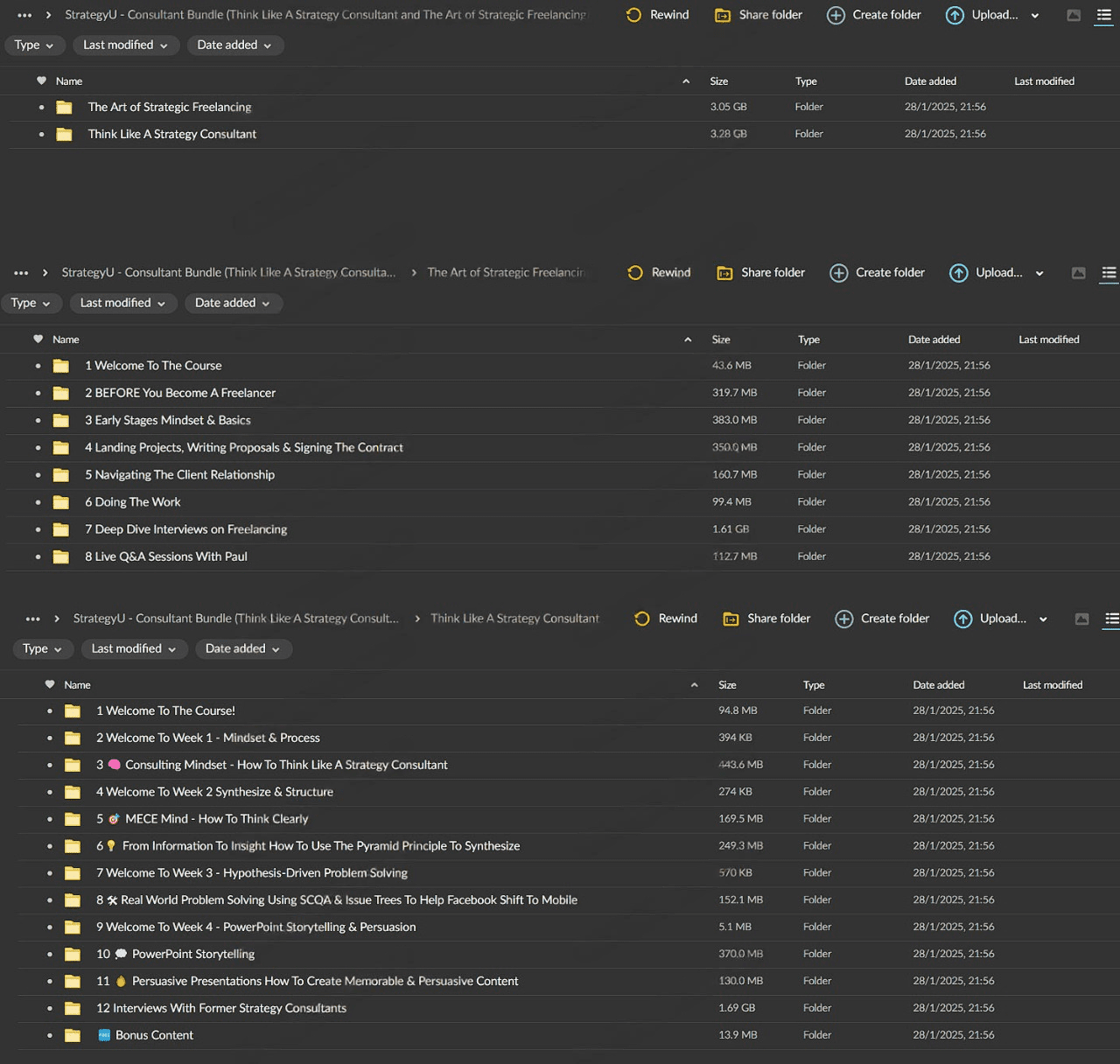
Task: Select 7 Deep Dive Interviews on Freelancing
Action: click(560, 529)
